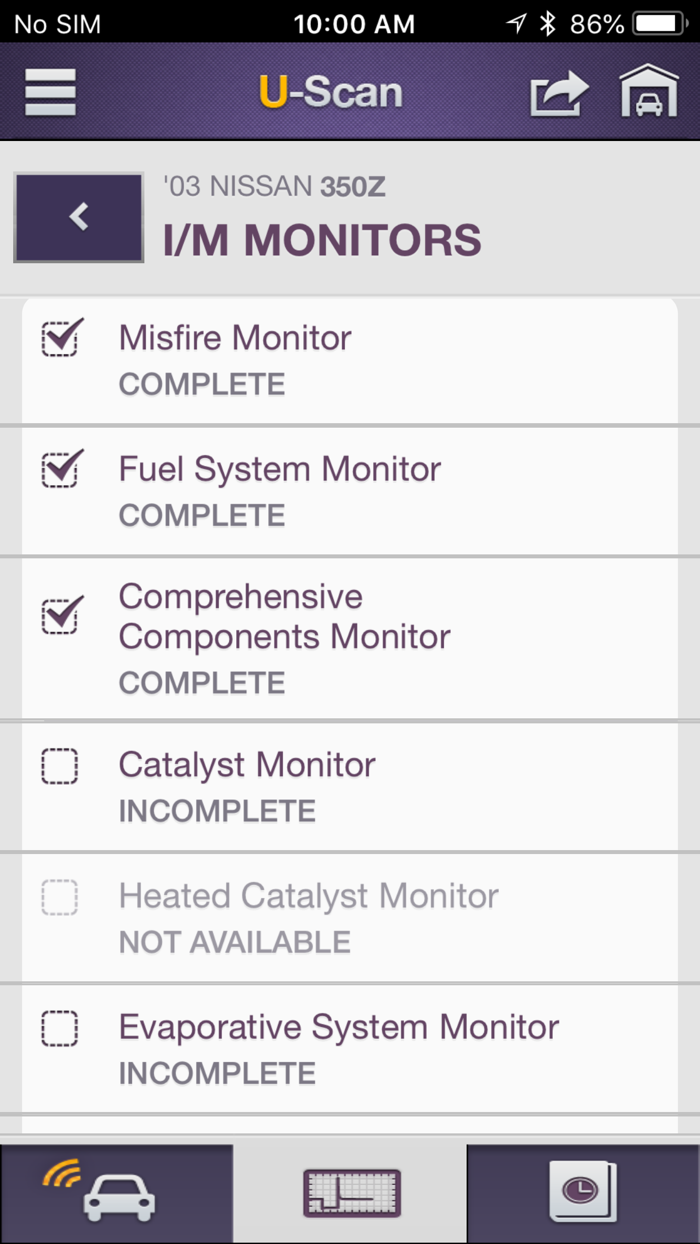Screen dimensions: 700x1244
Task: Tap the U-Scan title logo
Action: (x=331, y=93)
